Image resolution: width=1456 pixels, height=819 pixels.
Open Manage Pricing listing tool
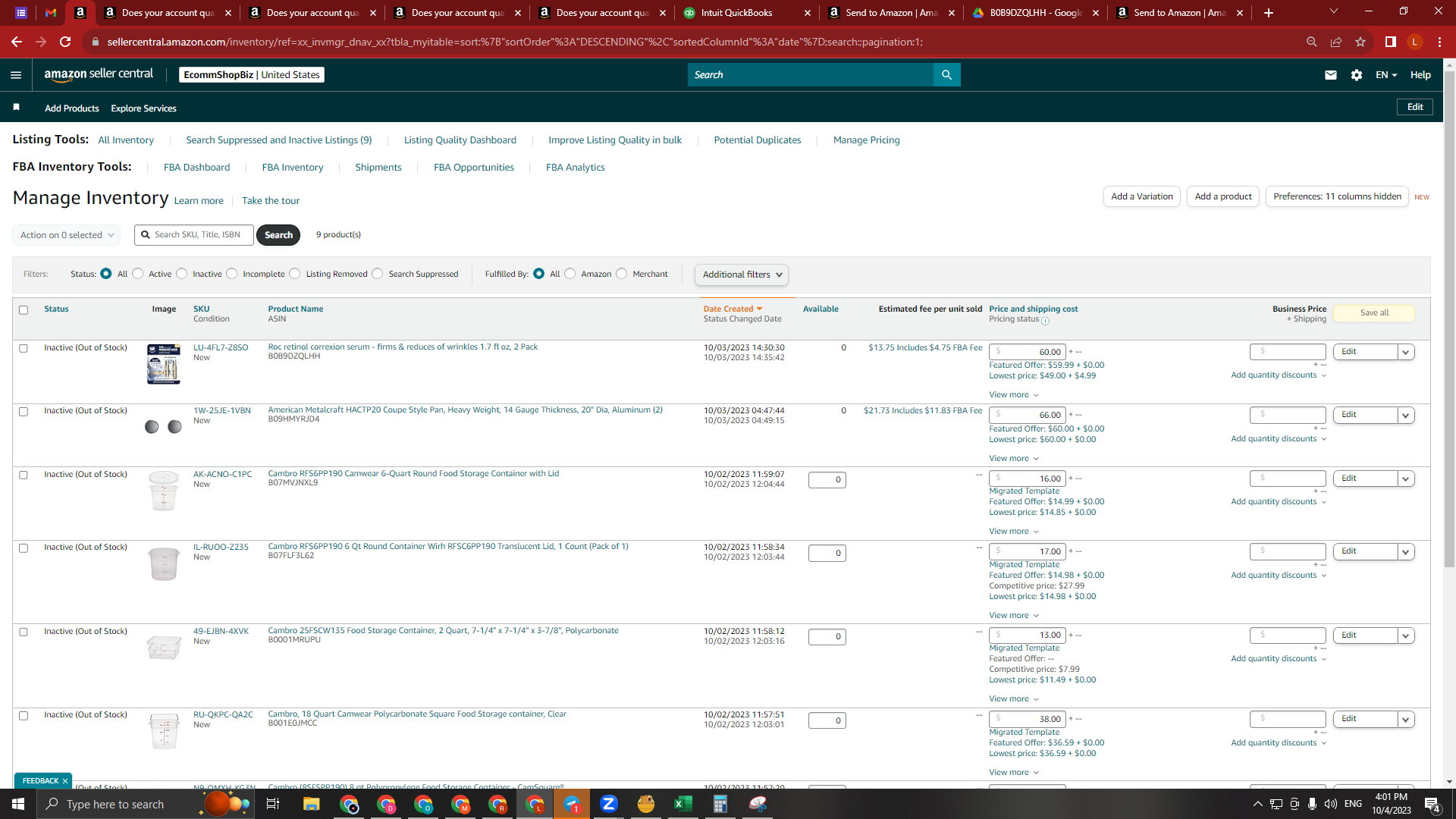click(866, 140)
